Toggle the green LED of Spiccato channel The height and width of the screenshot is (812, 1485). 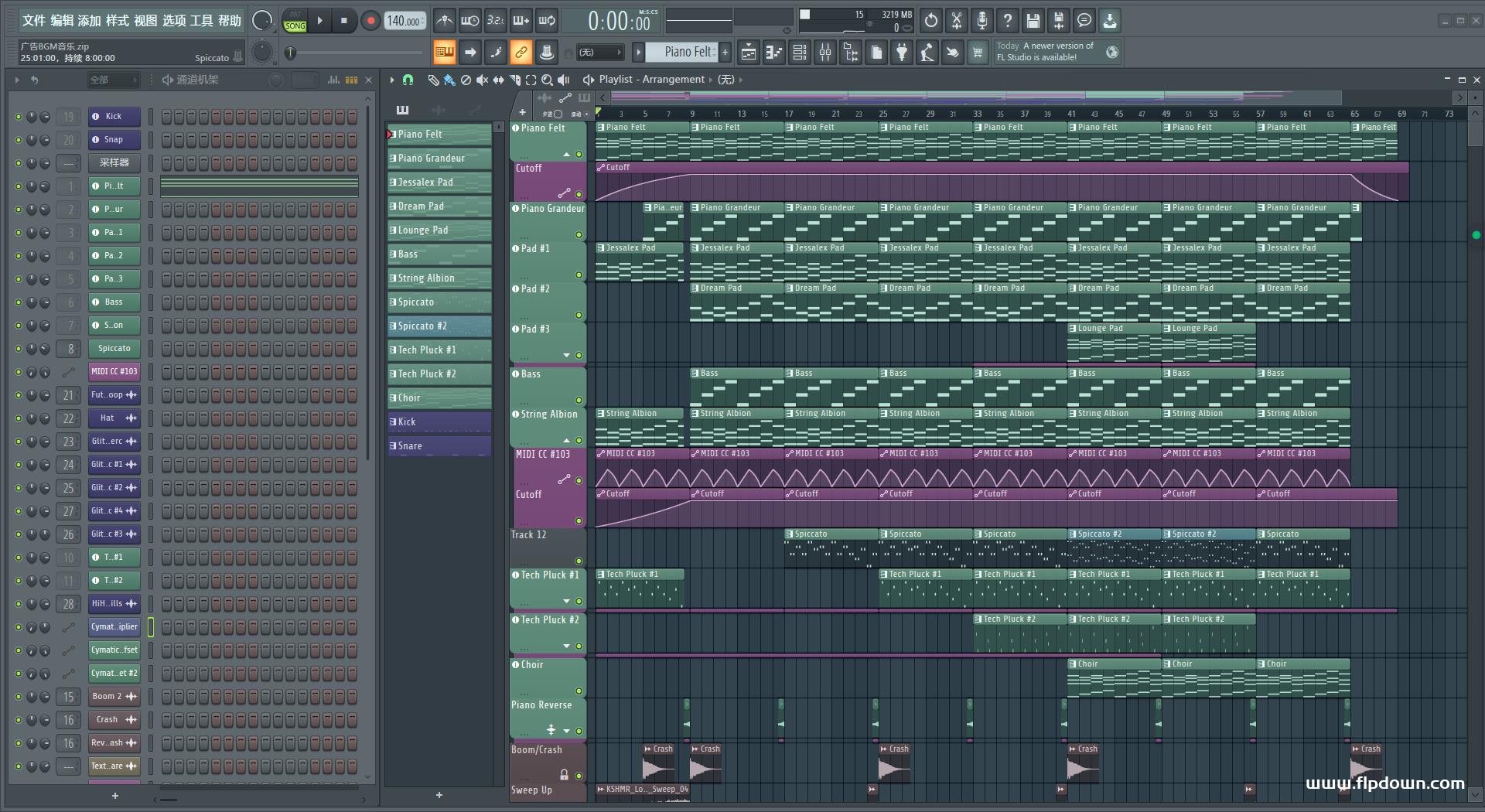[x=18, y=349]
